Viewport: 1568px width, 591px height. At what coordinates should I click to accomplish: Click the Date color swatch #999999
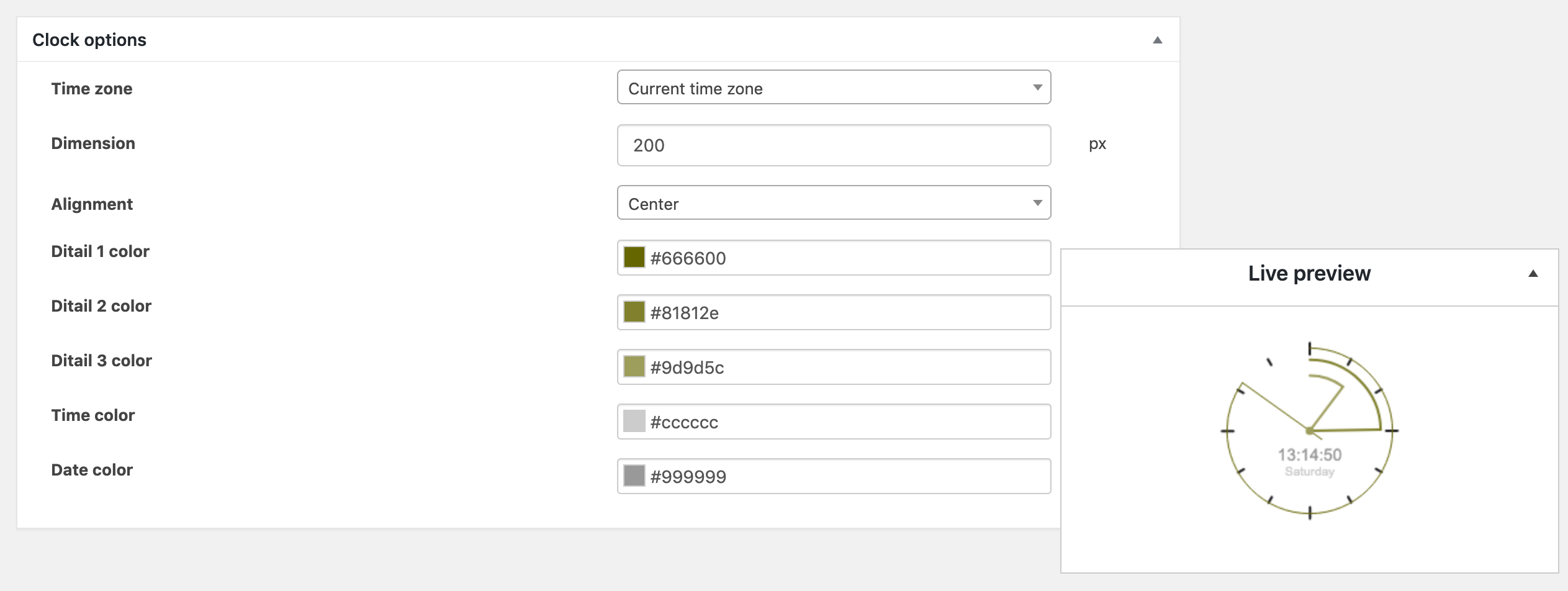tap(634, 476)
